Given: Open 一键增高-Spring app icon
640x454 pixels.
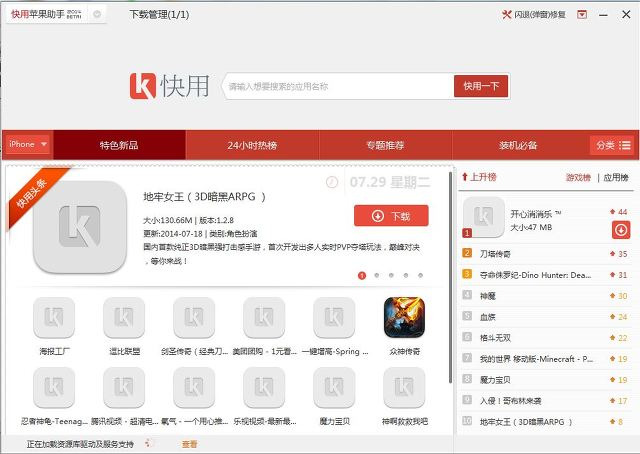Looking at the screenshot, I should [x=334, y=317].
